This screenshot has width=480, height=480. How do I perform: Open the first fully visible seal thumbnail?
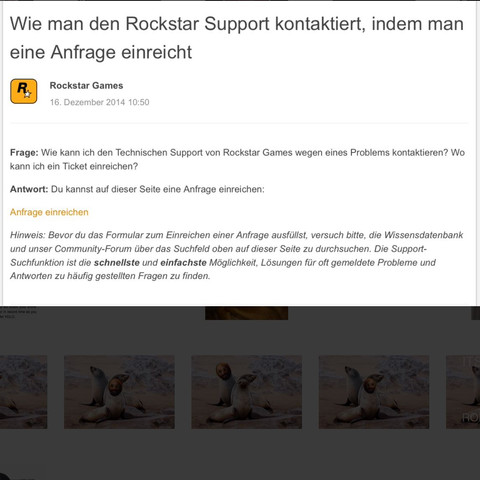tap(119, 392)
